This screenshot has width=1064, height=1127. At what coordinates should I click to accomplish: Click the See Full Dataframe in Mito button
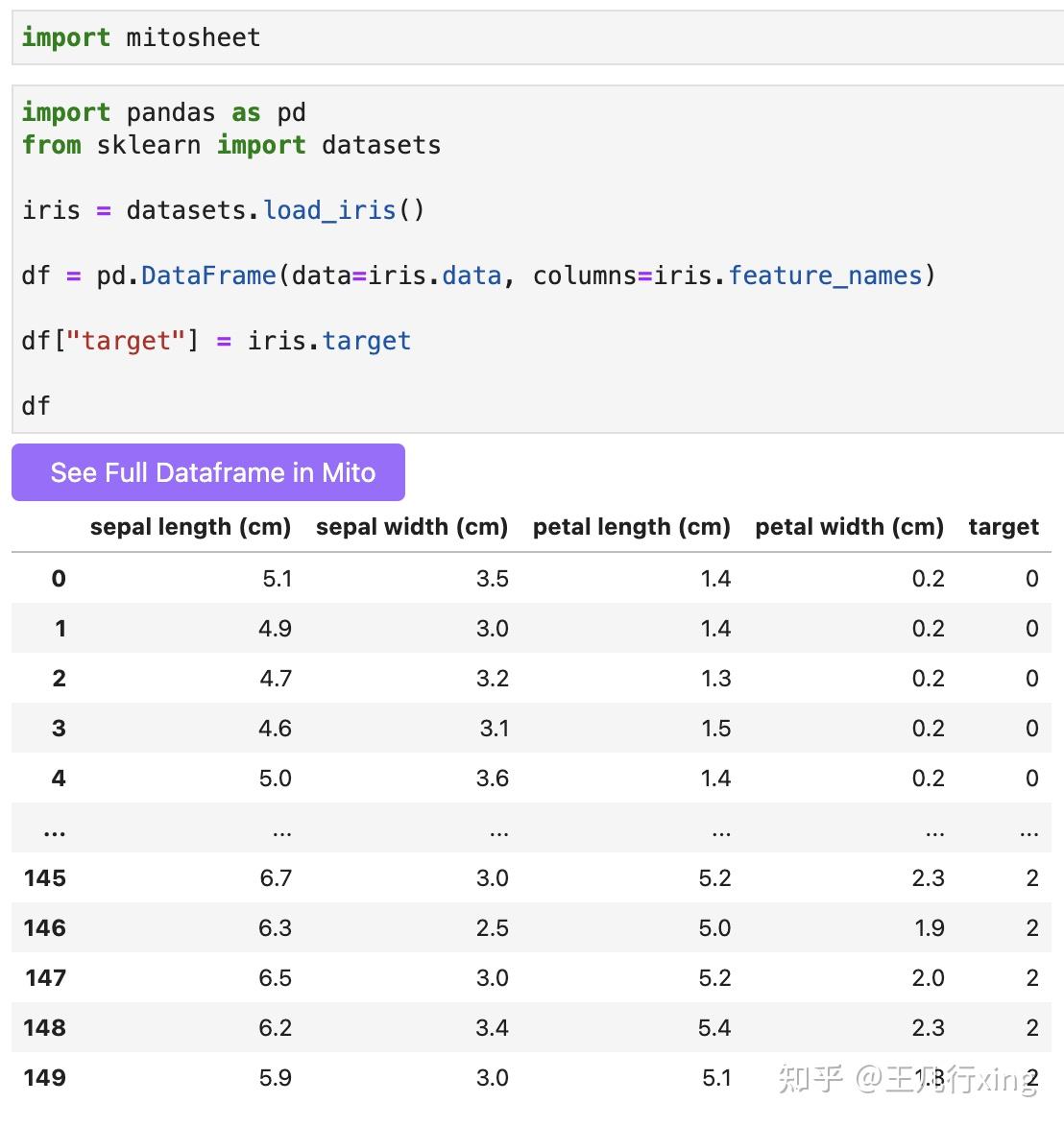coord(208,472)
